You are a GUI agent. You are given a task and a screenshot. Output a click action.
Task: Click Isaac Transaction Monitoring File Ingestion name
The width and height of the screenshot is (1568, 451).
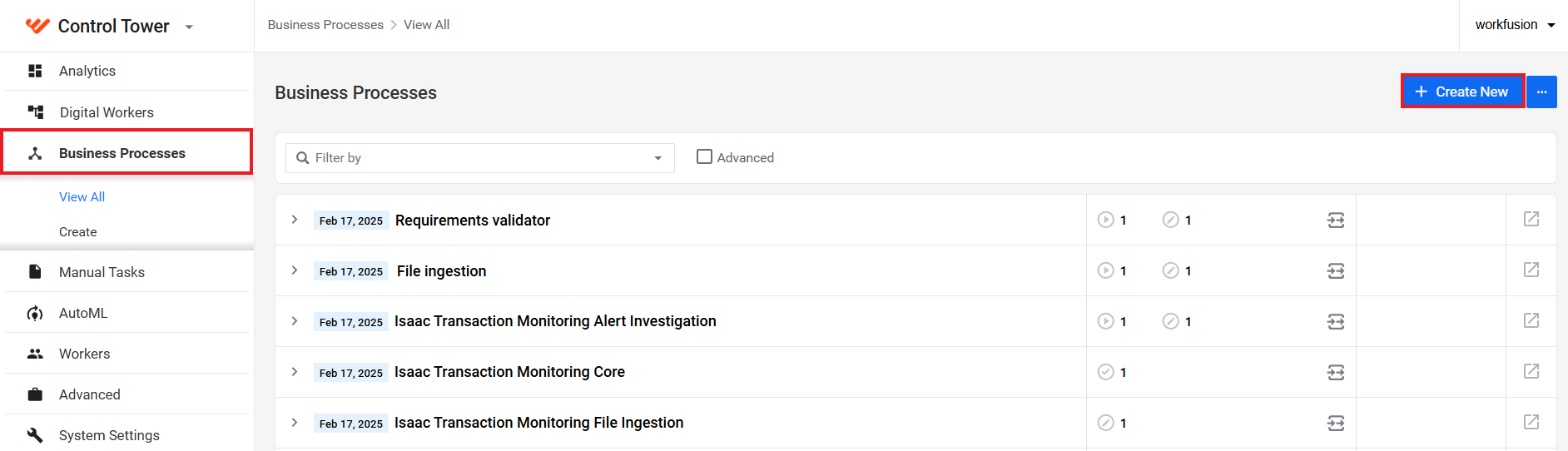[x=538, y=423]
